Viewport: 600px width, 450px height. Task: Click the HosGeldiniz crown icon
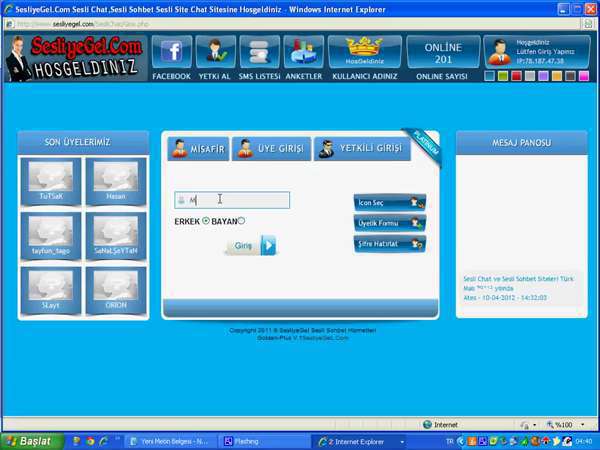[x=364, y=50]
